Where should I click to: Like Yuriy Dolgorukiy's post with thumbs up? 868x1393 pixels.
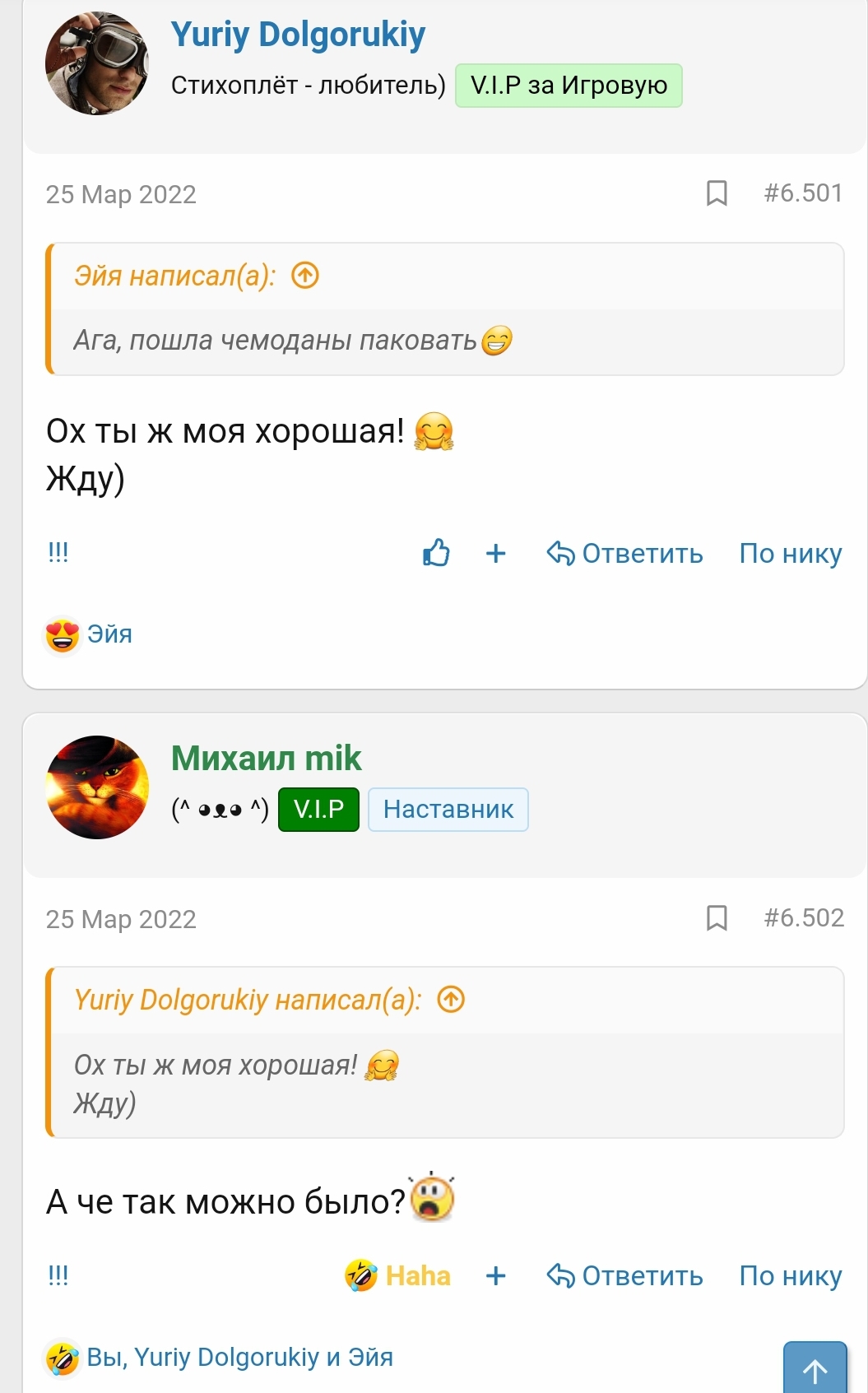pyautogui.click(x=436, y=553)
